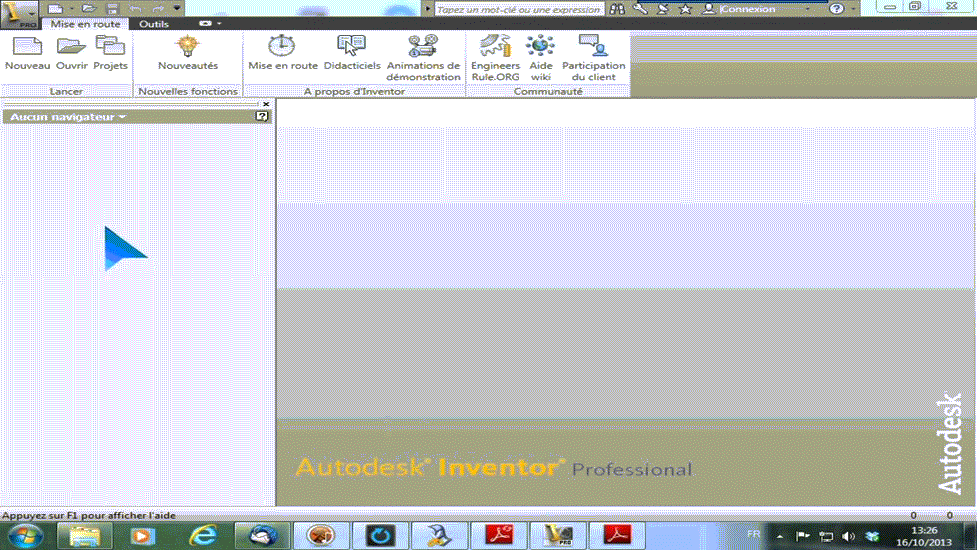Image resolution: width=977 pixels, height=550 pixels.
Task: Click the Nouvelles fonctions panel title
Action: 188,91
